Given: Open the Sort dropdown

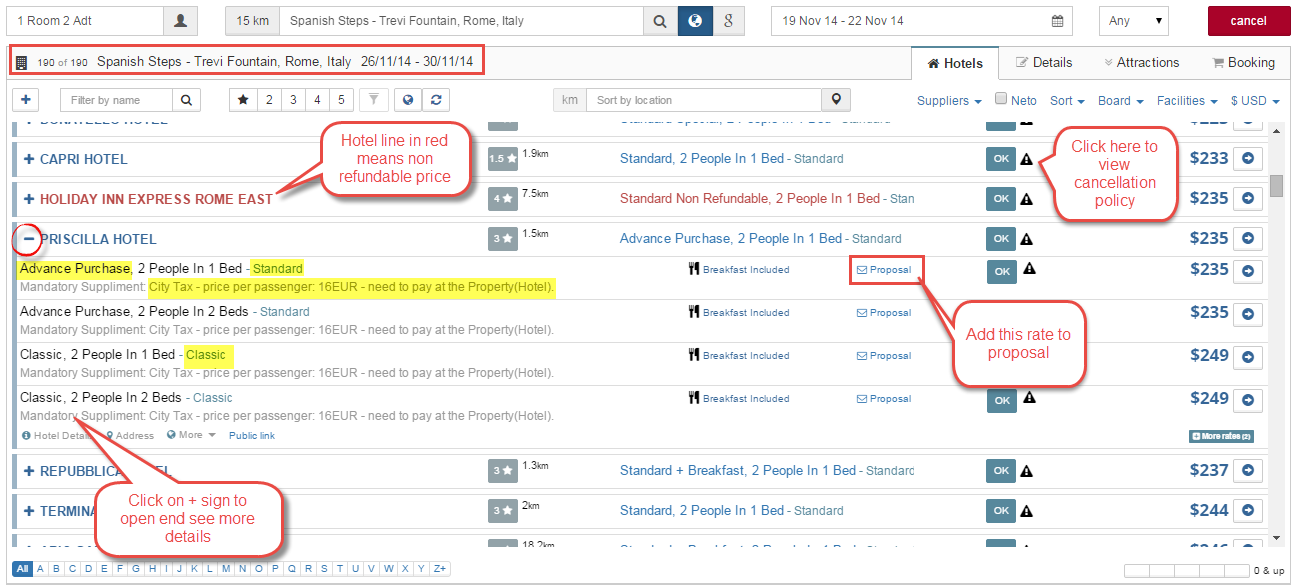Looking at the screenshot, I should [x=1066, y=100].
